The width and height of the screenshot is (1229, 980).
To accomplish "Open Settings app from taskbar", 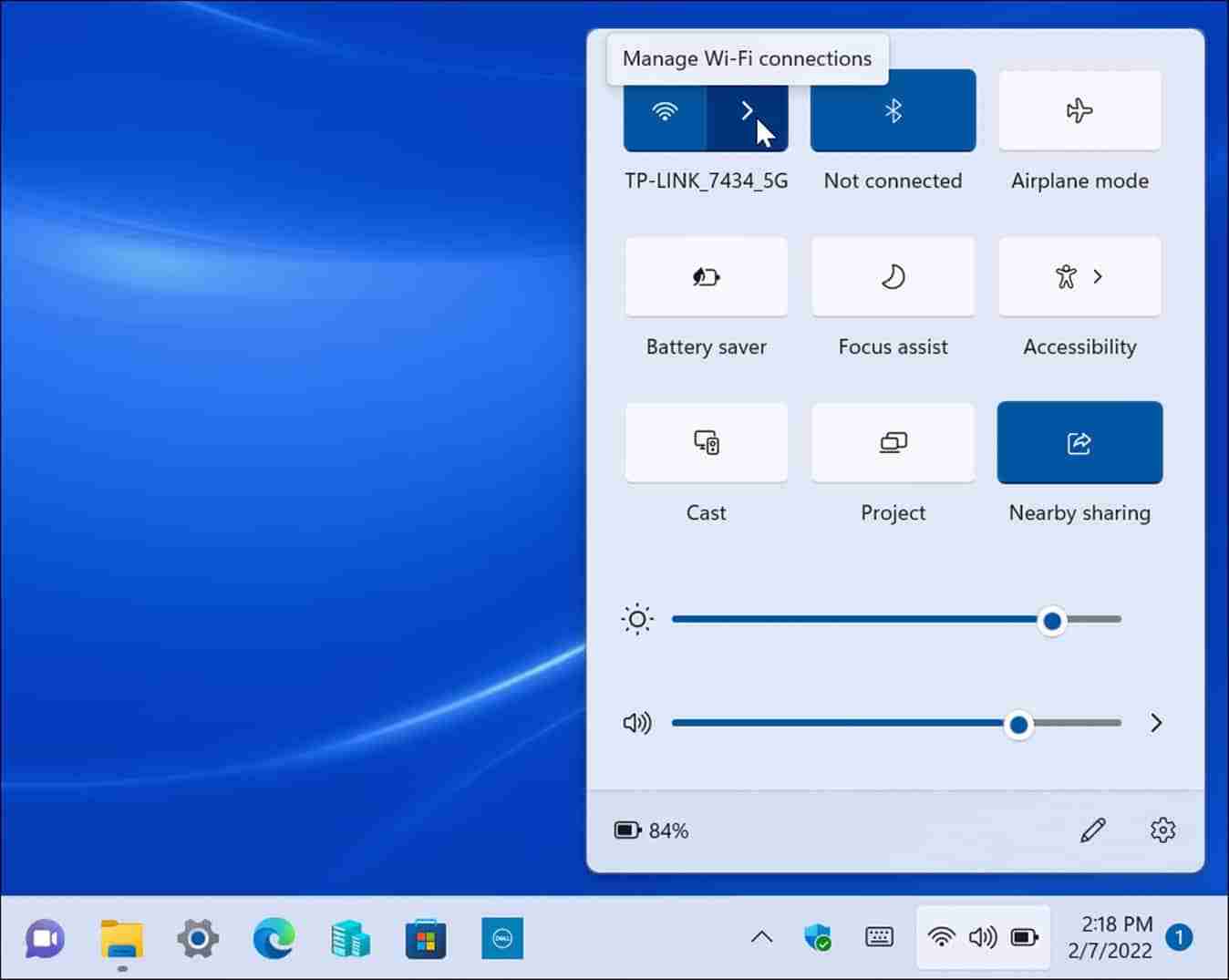I will (198, 938).
